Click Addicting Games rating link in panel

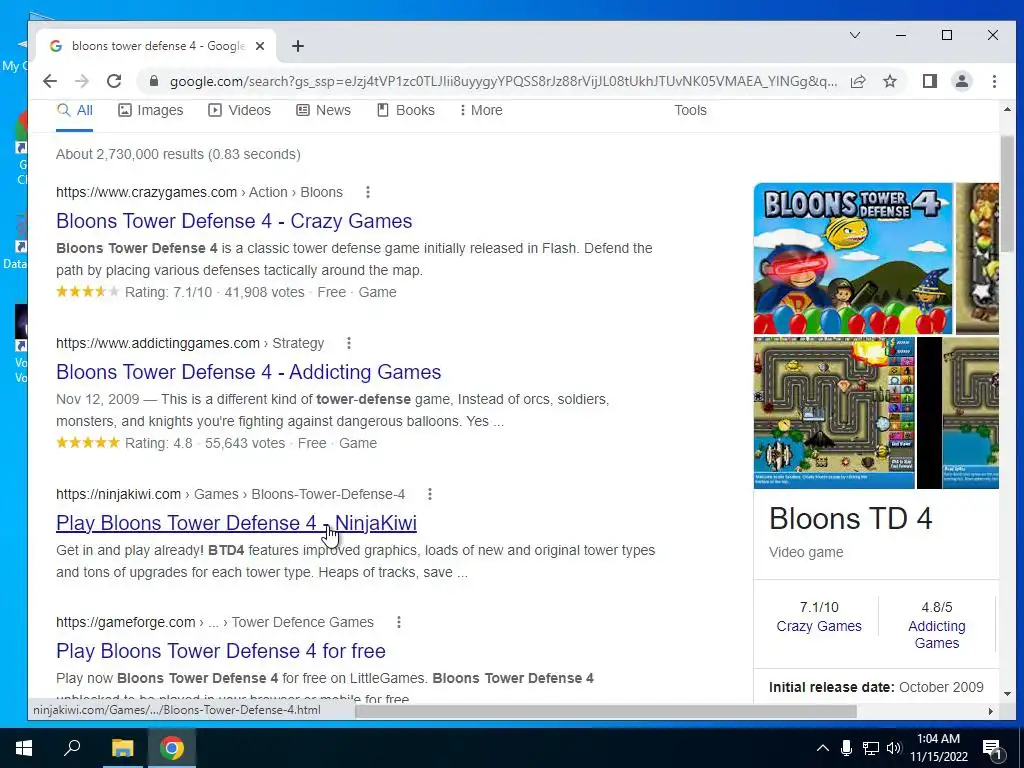pyautogui.click(x=936, y=635)
